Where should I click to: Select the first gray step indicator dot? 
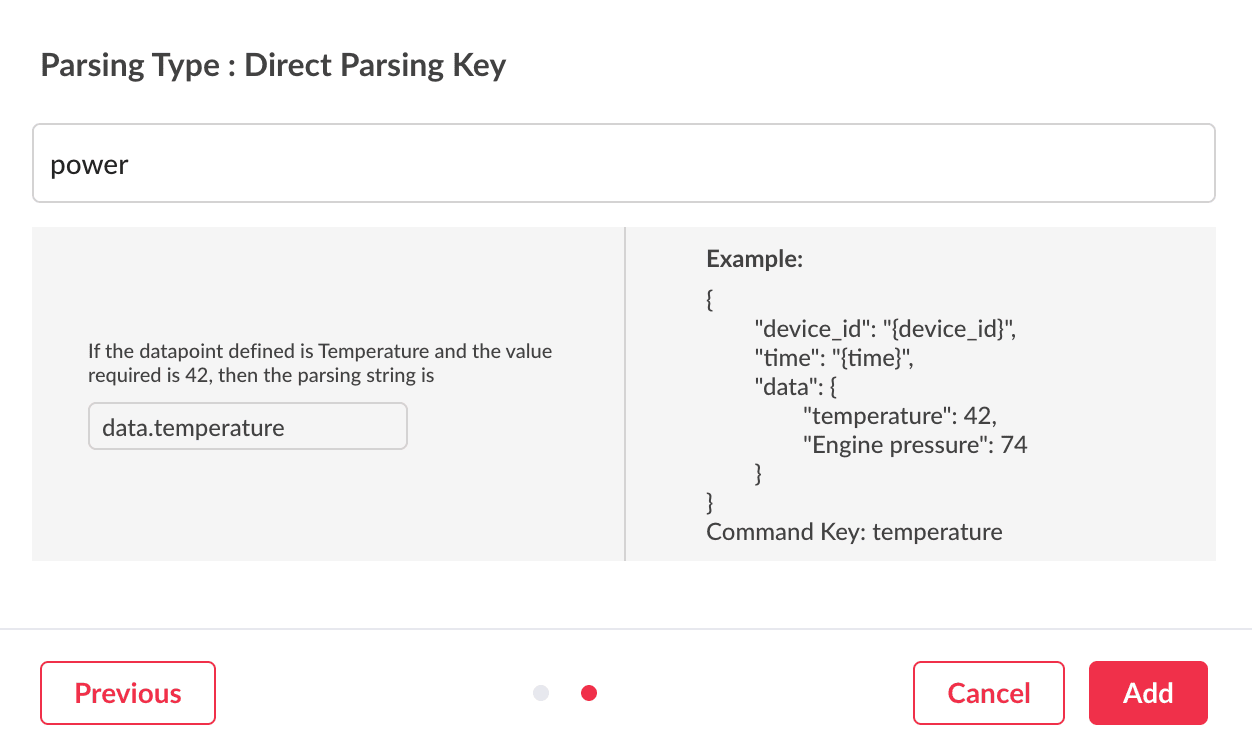pyautogui.click(x=541, y=693)
